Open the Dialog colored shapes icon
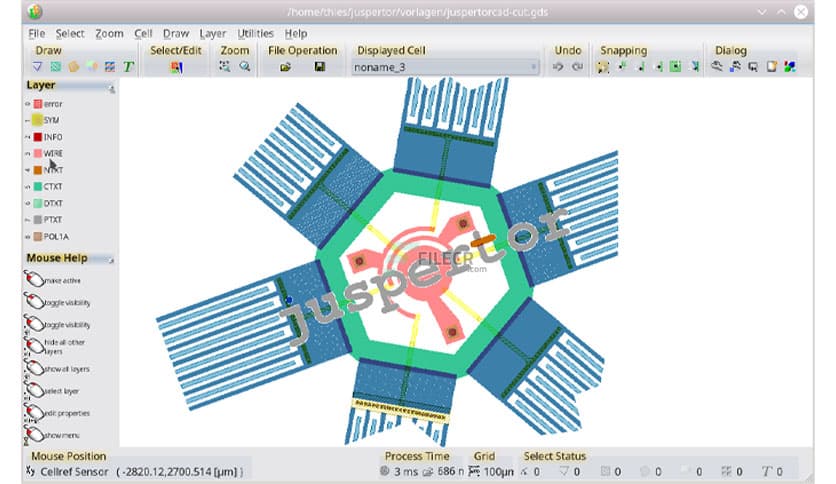 coord(790,67)
